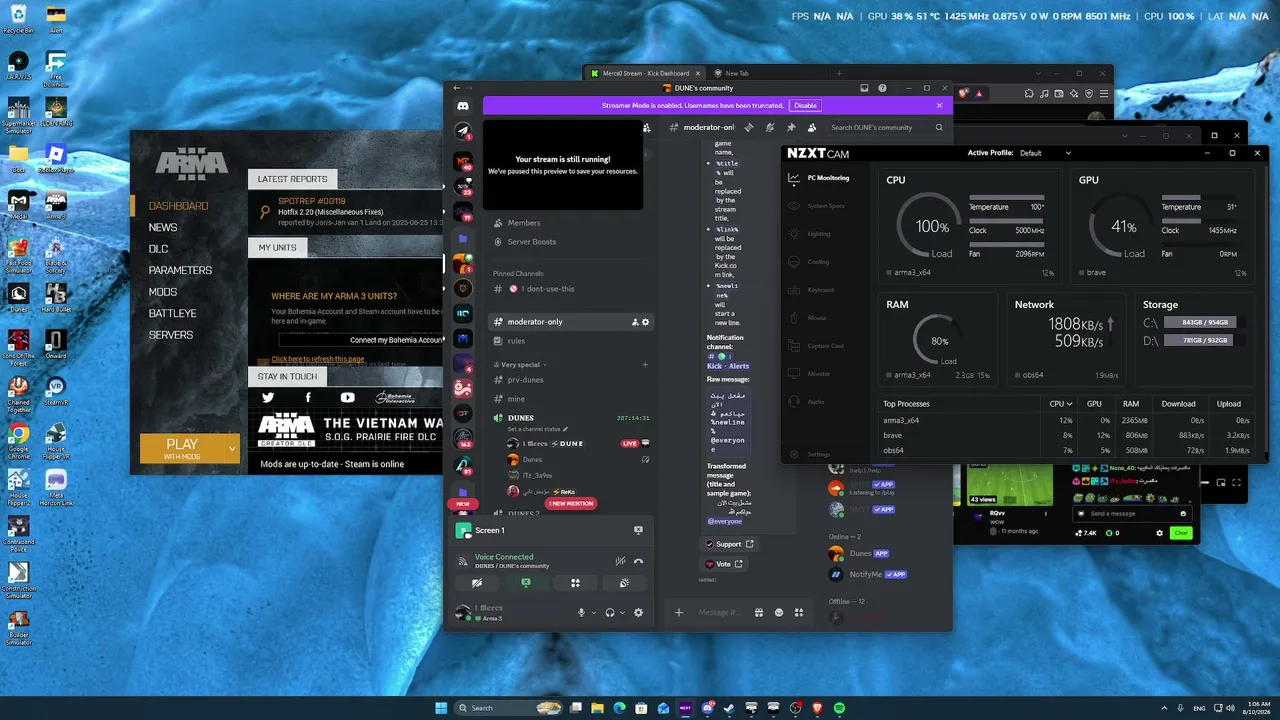
Task: Open Discord headphone output options arrow
Action: click(x=622, y=613)
